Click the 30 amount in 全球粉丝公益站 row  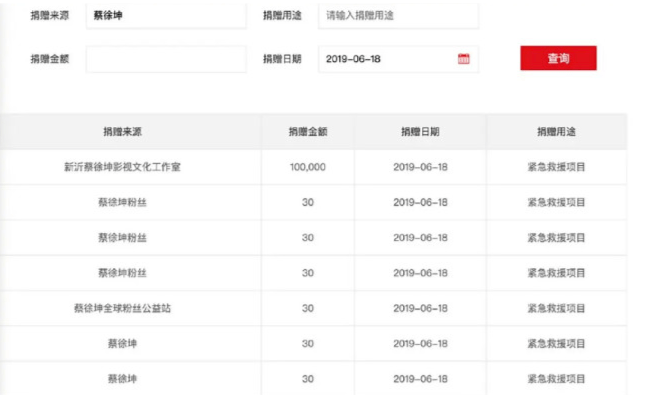click(308, 308)
